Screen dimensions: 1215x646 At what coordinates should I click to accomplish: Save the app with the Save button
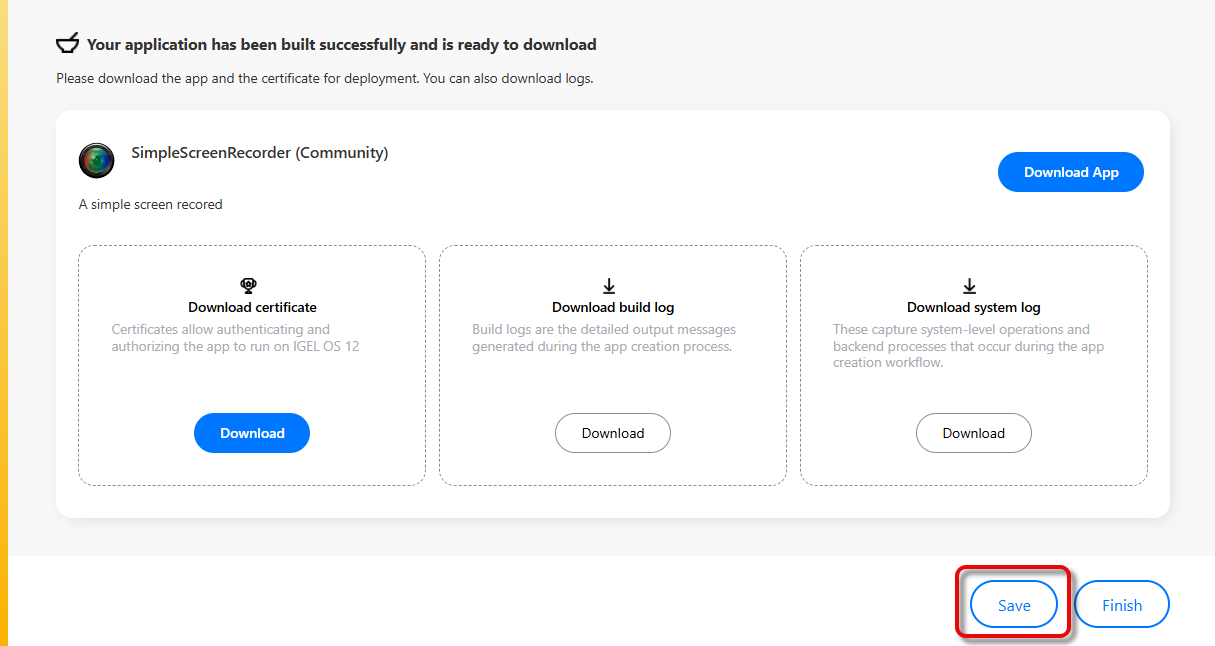pos(1013,605)
